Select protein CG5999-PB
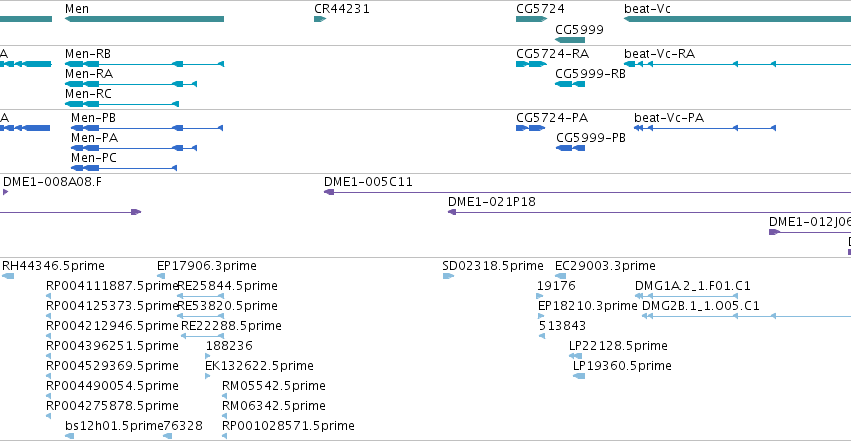Viewport: 851px width, 441px height. click(570, 148)
